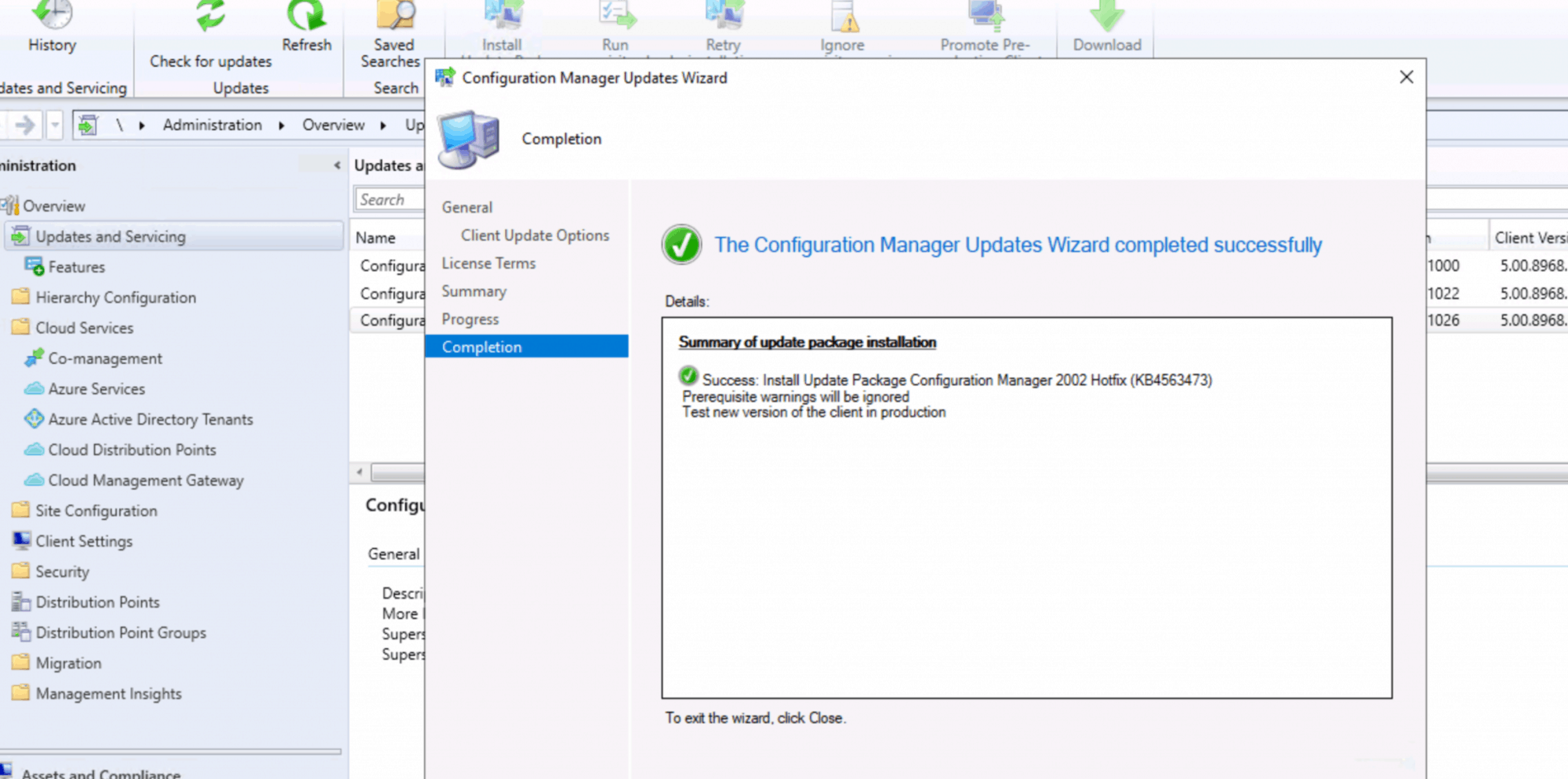Click the Refresh ribbon icon
Screen dimensions: 1568x779
tap(307, 16)
